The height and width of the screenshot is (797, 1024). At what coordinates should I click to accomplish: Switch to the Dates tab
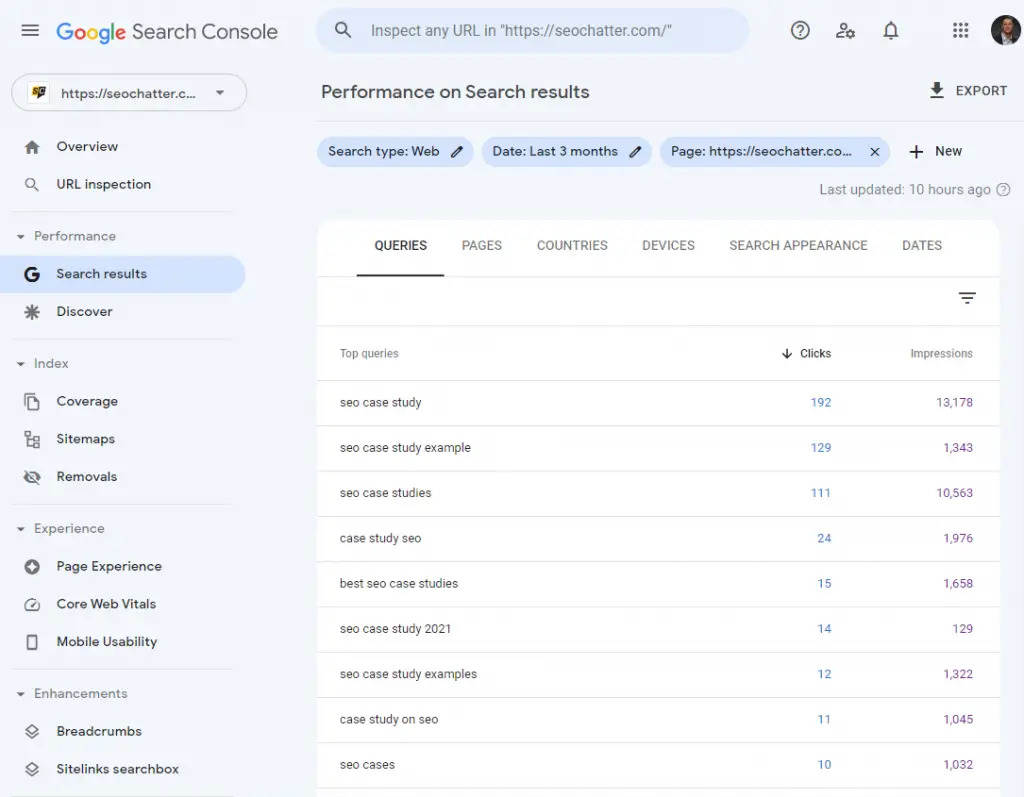point(921,246)
